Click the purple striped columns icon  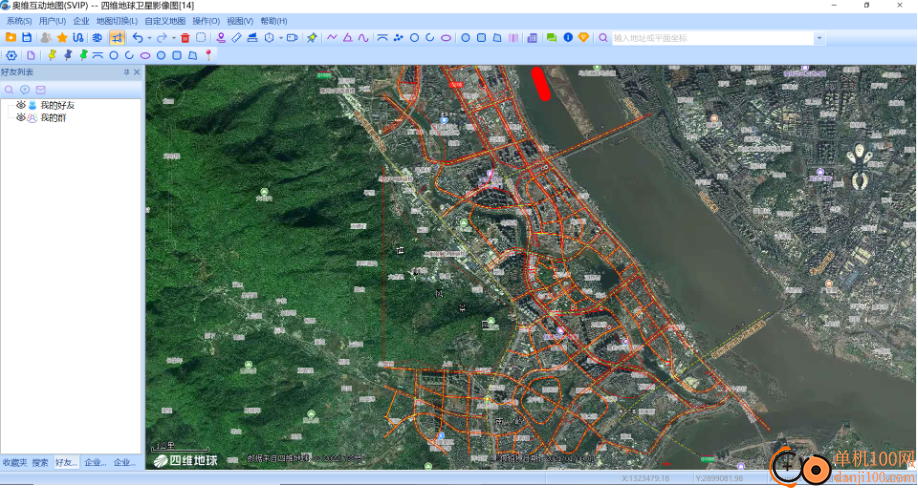click(x=513, y=37)
